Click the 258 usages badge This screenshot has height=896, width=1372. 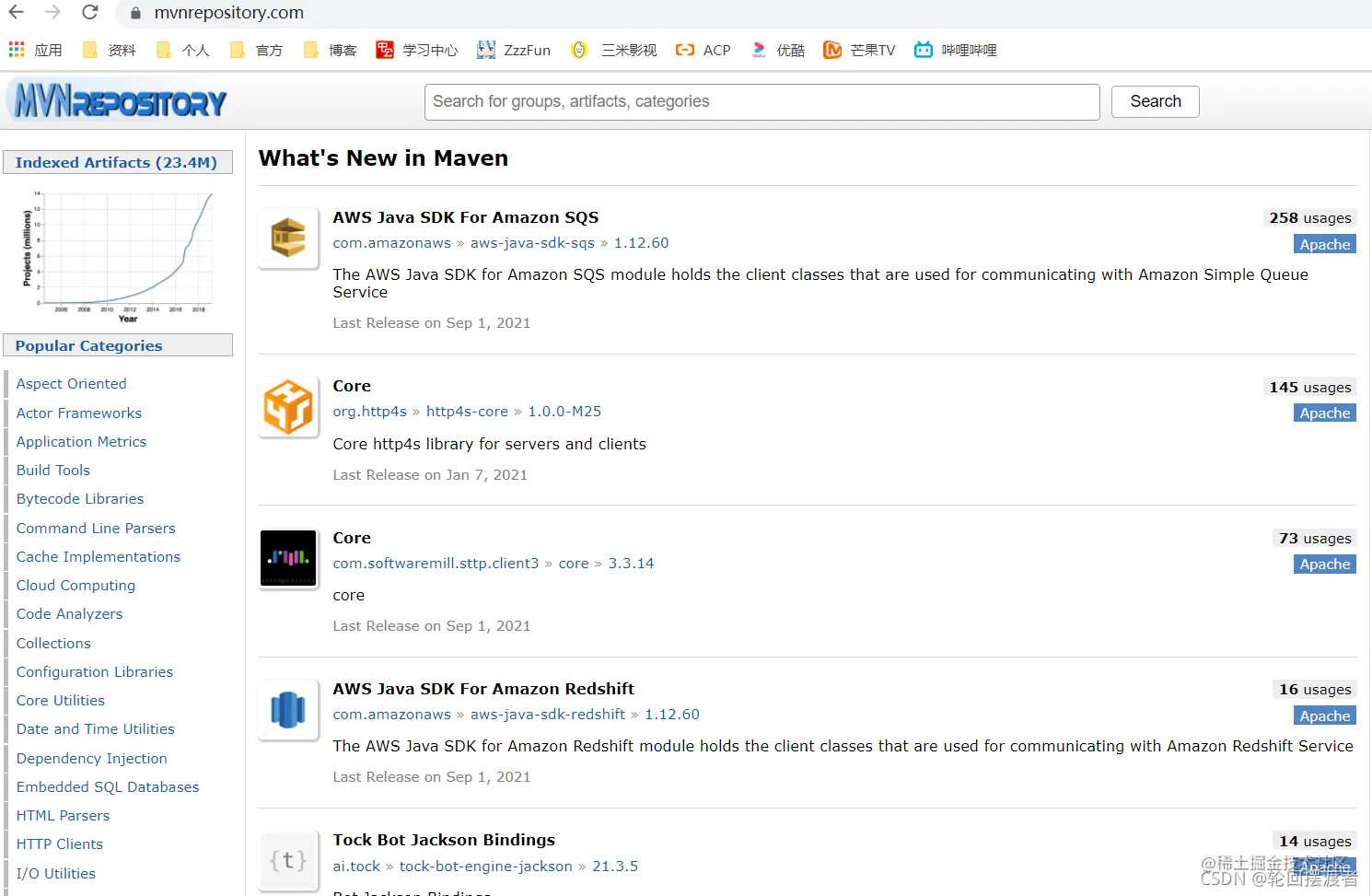(1309, 218)
